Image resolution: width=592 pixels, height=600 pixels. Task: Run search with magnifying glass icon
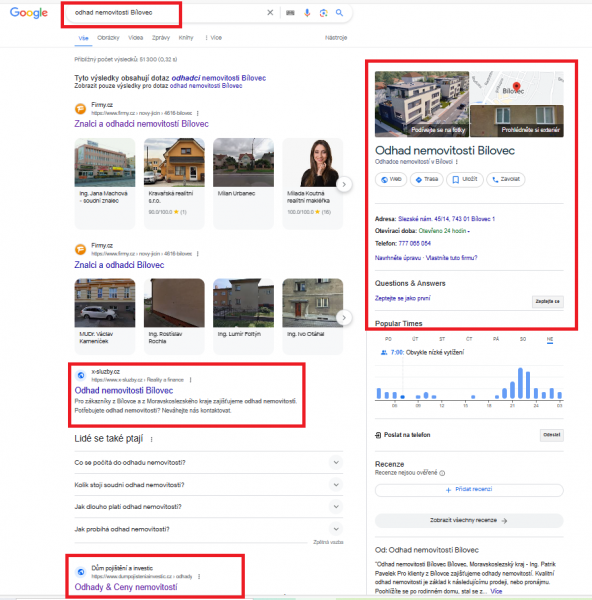(x=339, y=13)
